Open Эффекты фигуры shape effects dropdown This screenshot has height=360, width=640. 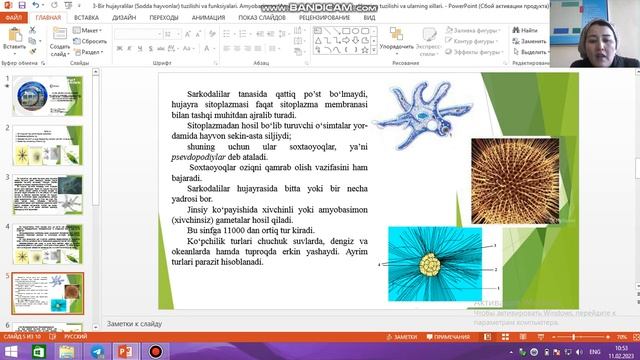click(x=473, y=52)
